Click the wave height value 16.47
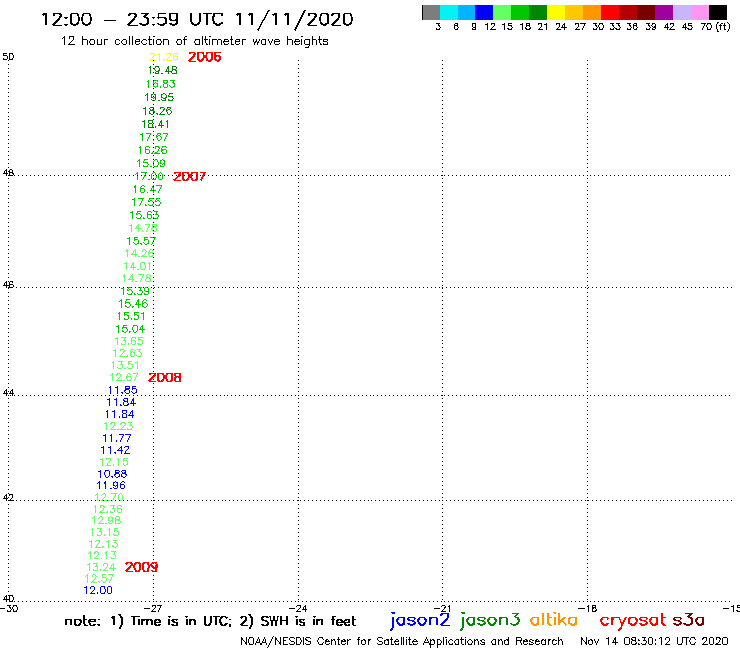The height and width of the screenshot is (650, 740). click(147, 189)
